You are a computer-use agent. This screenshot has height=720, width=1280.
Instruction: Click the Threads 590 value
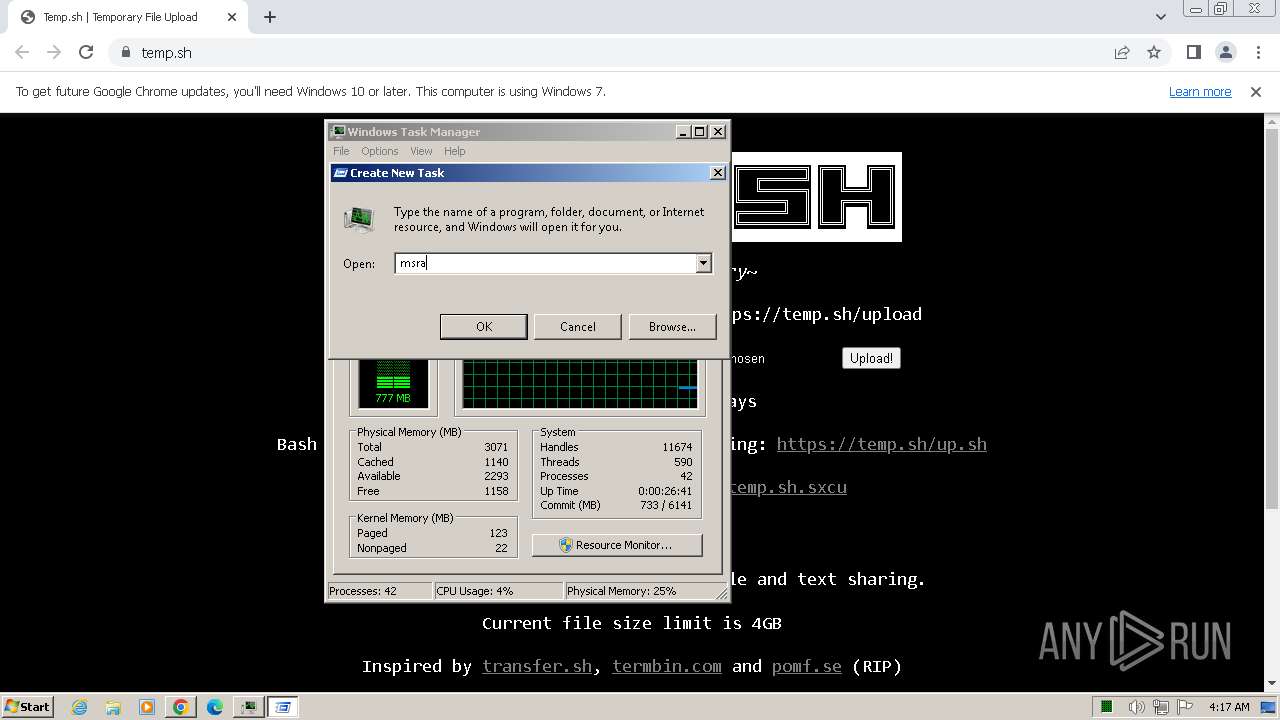pyautogui.click(x=683, y=462)
